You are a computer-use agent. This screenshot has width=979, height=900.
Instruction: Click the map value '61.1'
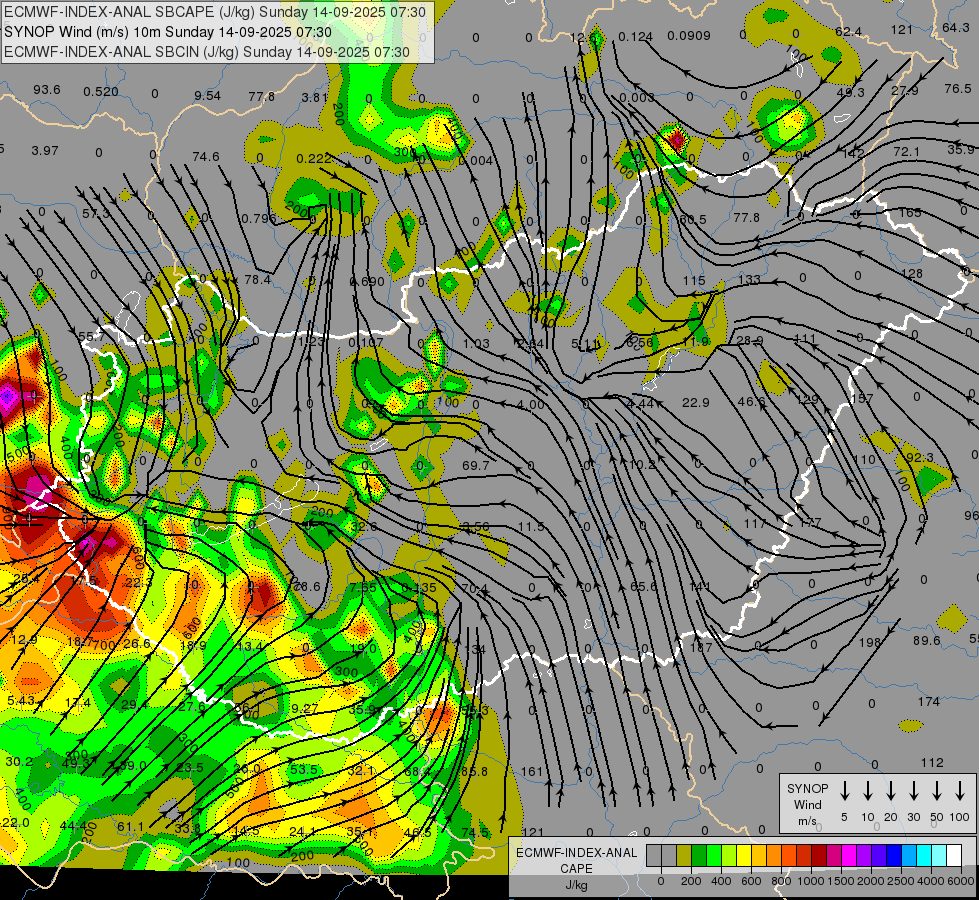click(x=130, y=827)
